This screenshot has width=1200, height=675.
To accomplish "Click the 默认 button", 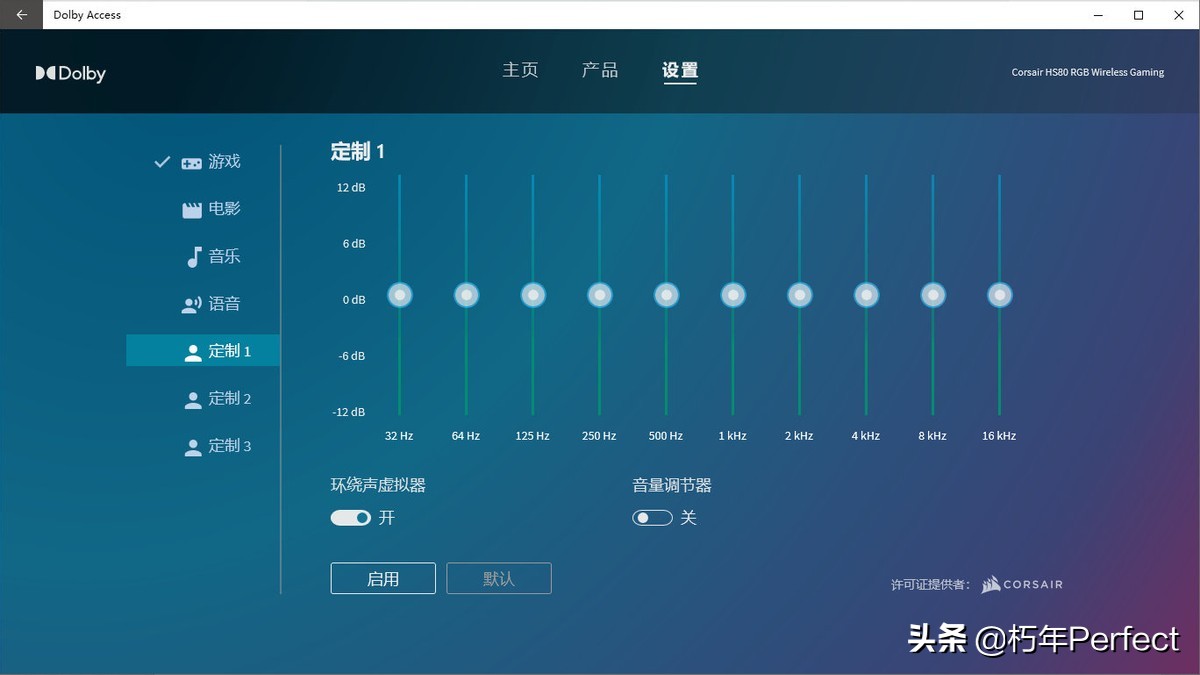I will pos(498,578).
